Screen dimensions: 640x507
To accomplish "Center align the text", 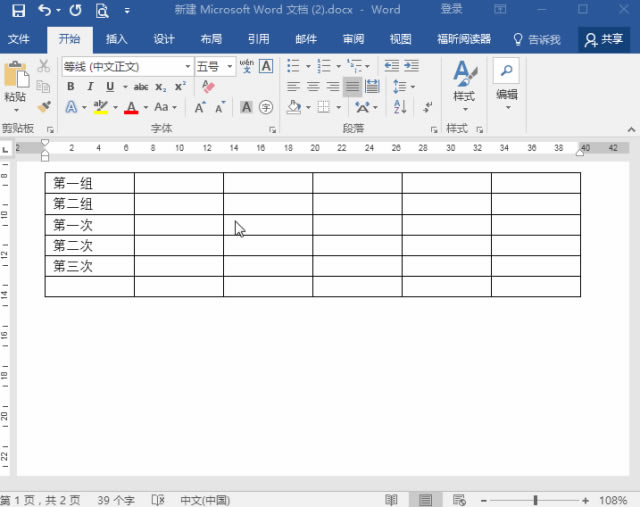I will point(313,87).
